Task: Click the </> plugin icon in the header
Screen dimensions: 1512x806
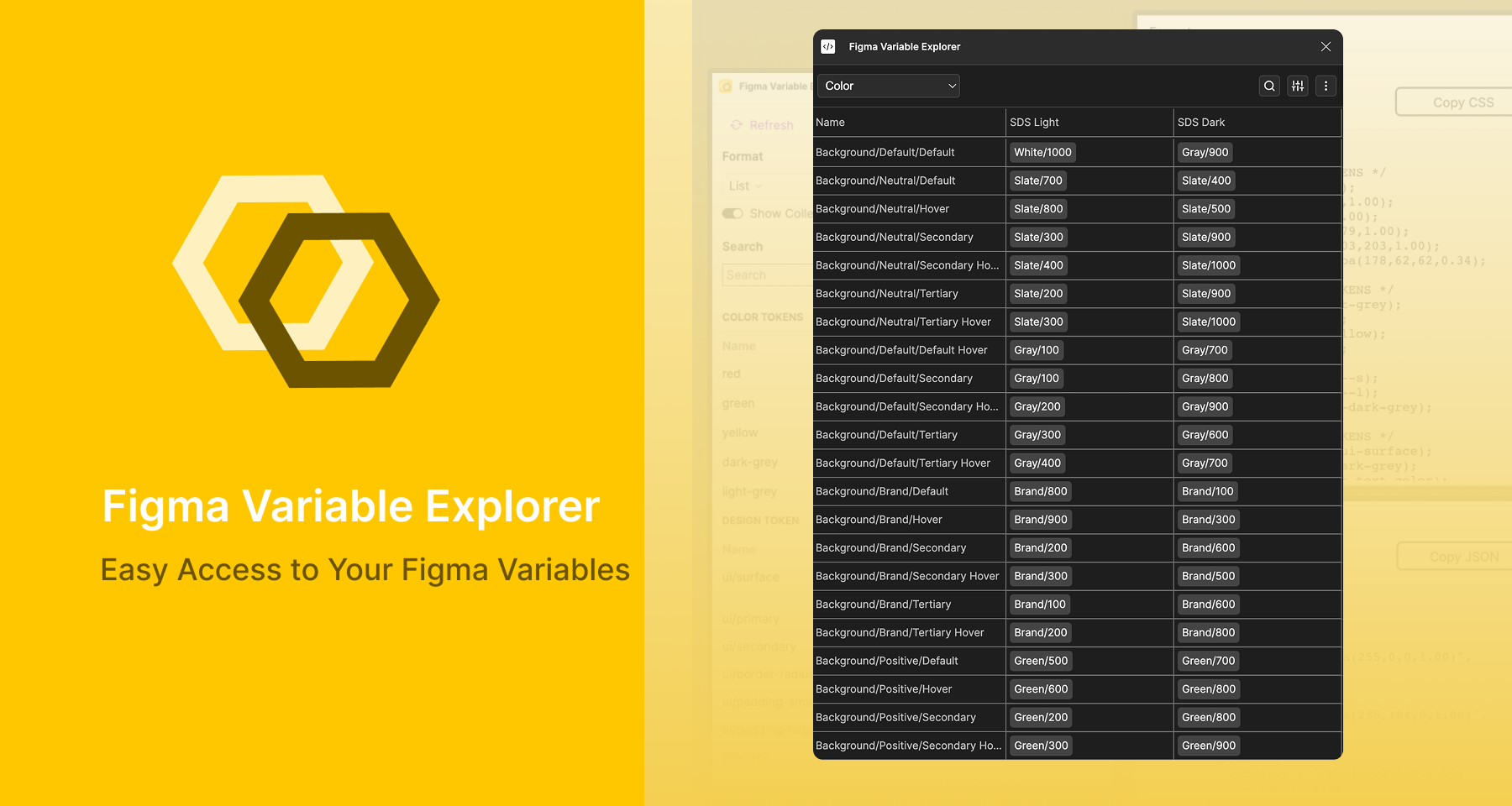Action: 828,46
